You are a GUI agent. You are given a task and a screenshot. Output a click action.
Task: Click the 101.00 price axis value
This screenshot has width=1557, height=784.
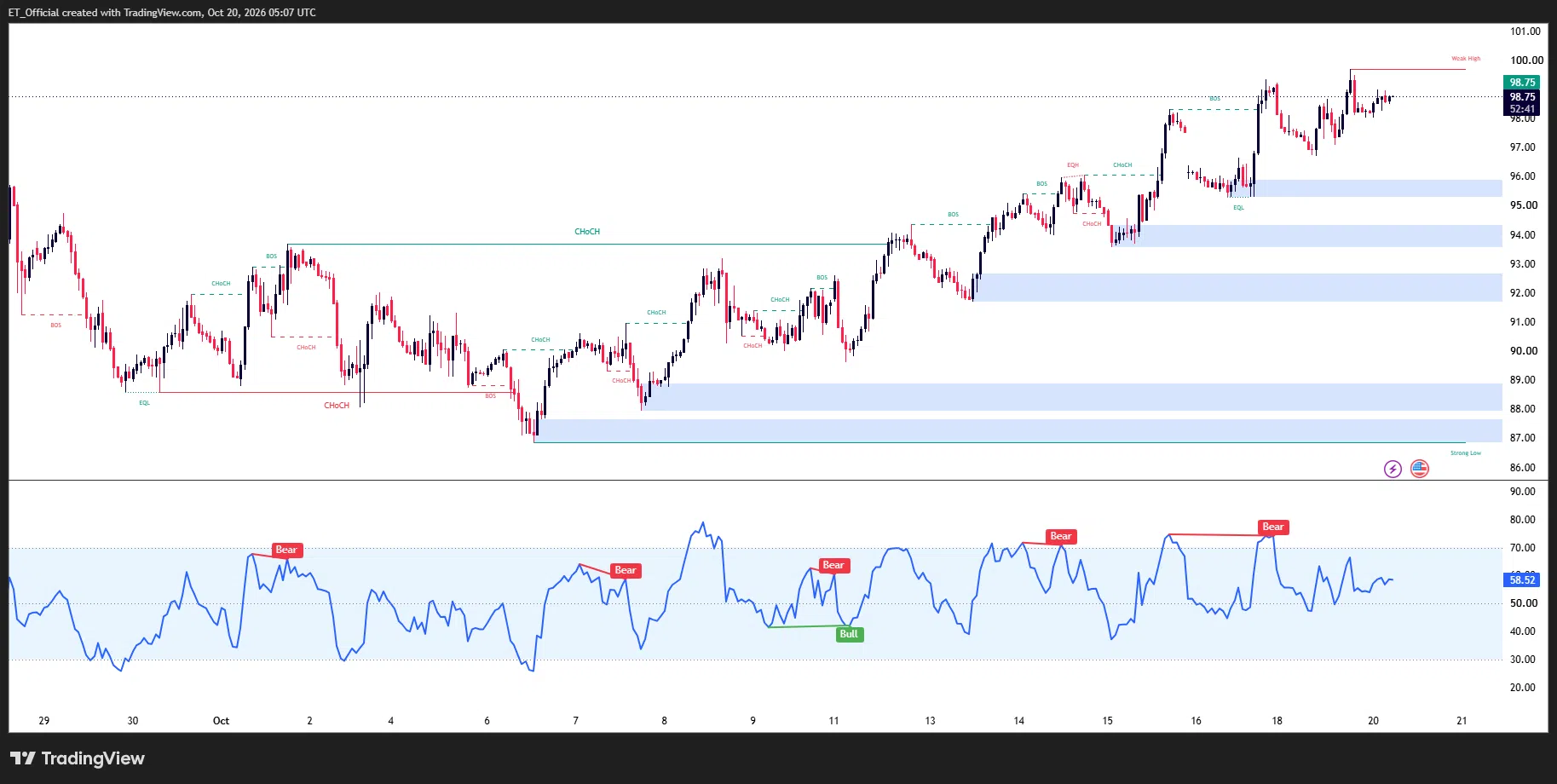pyautogui.click(x=1525, y=32)
